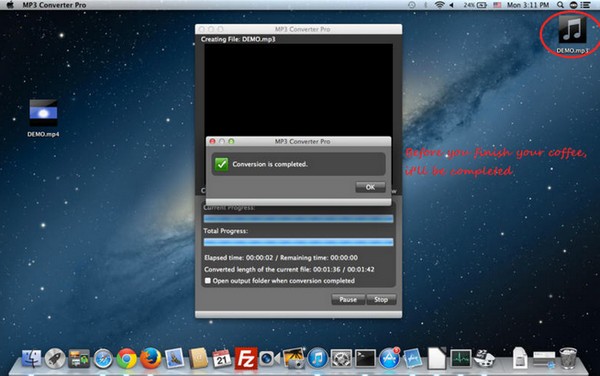Open the MP3 Converter Pro menu

54,5
